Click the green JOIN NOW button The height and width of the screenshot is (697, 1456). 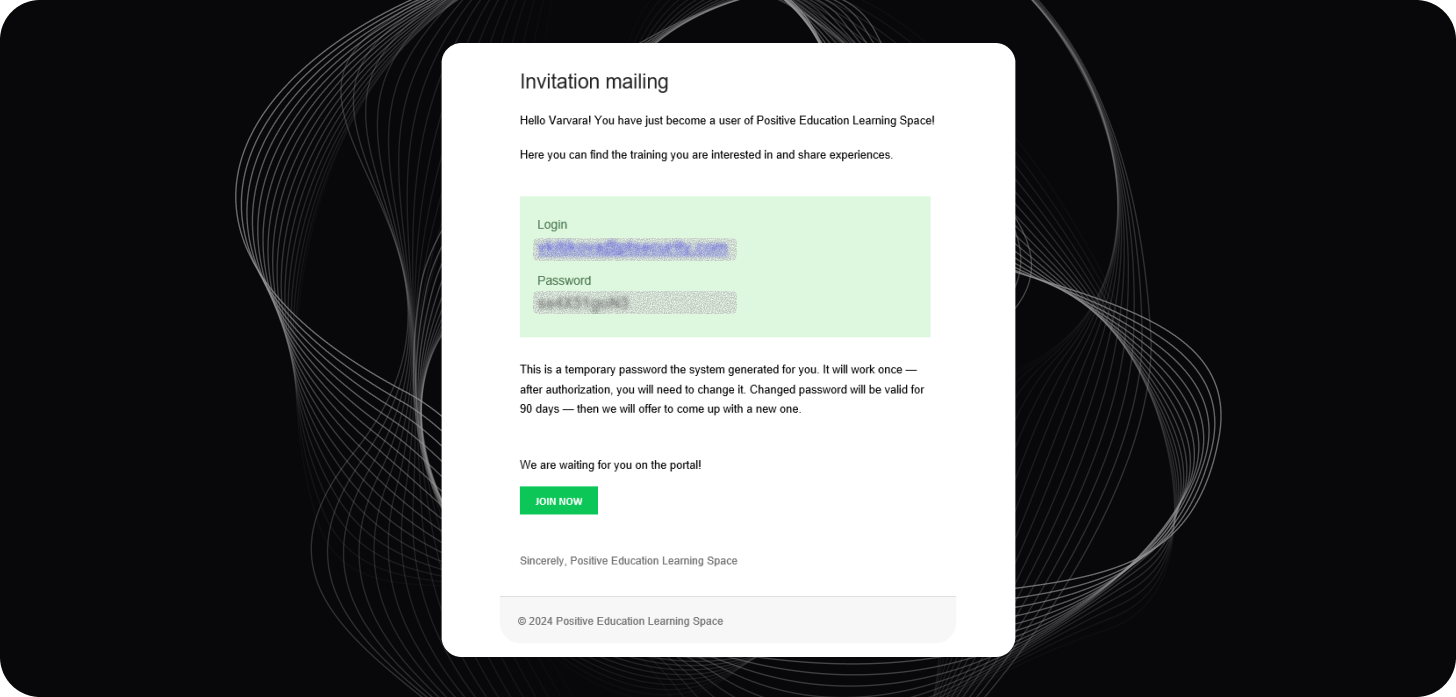(x=558, y=501)
